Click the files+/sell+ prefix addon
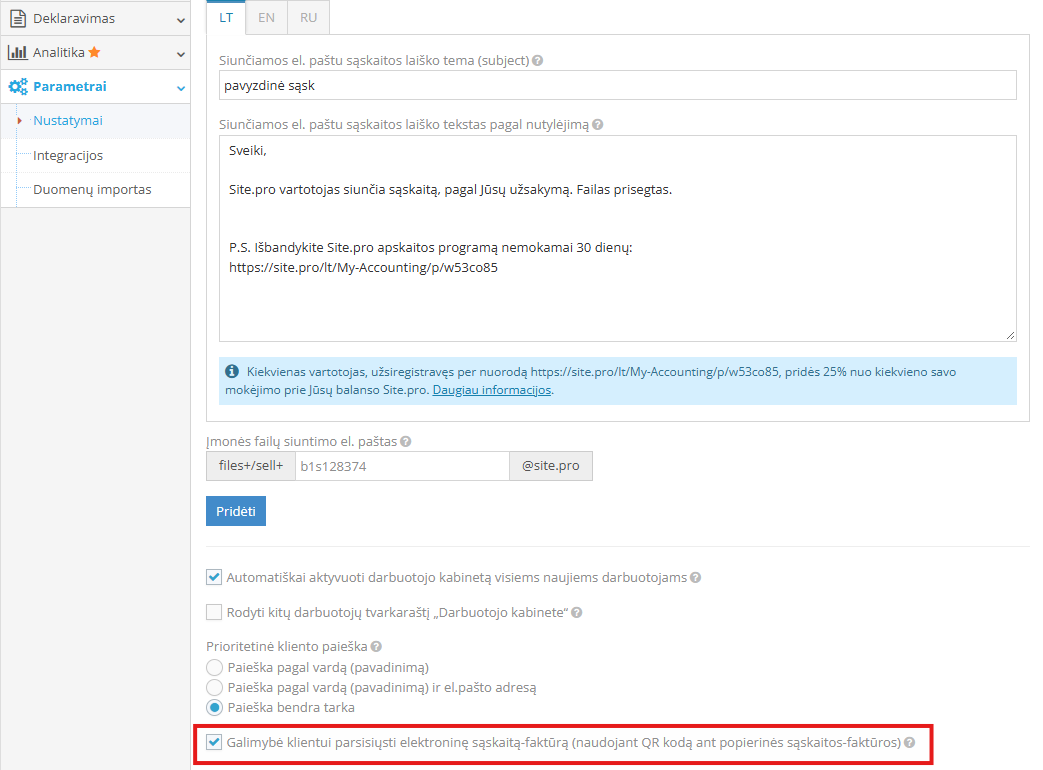This screenshot has height=770, width=1043. [251, 466]
